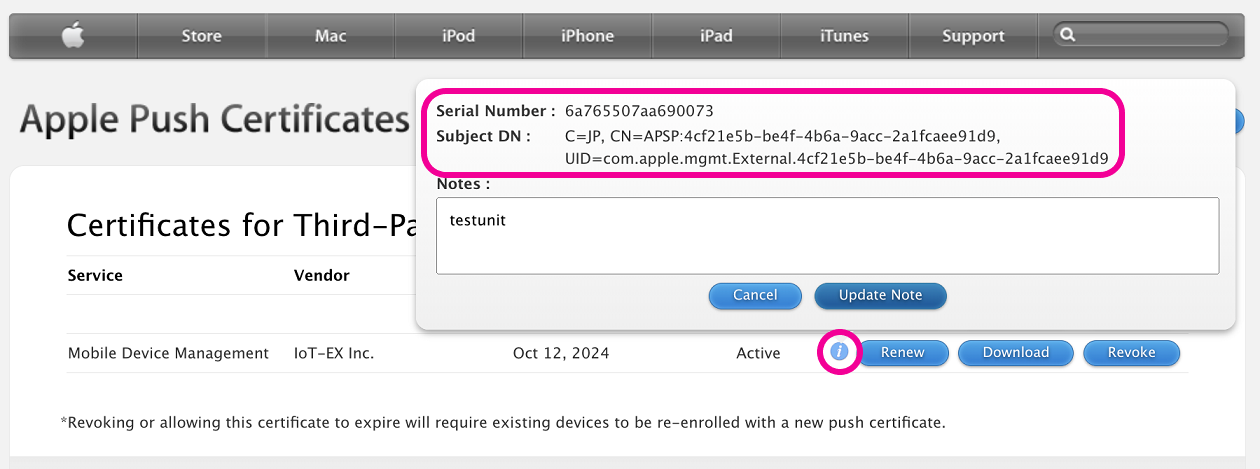1260x469 pixels.
Task: Revoke the Mobile Device Management certificate
Action: tap(1131, 352)
